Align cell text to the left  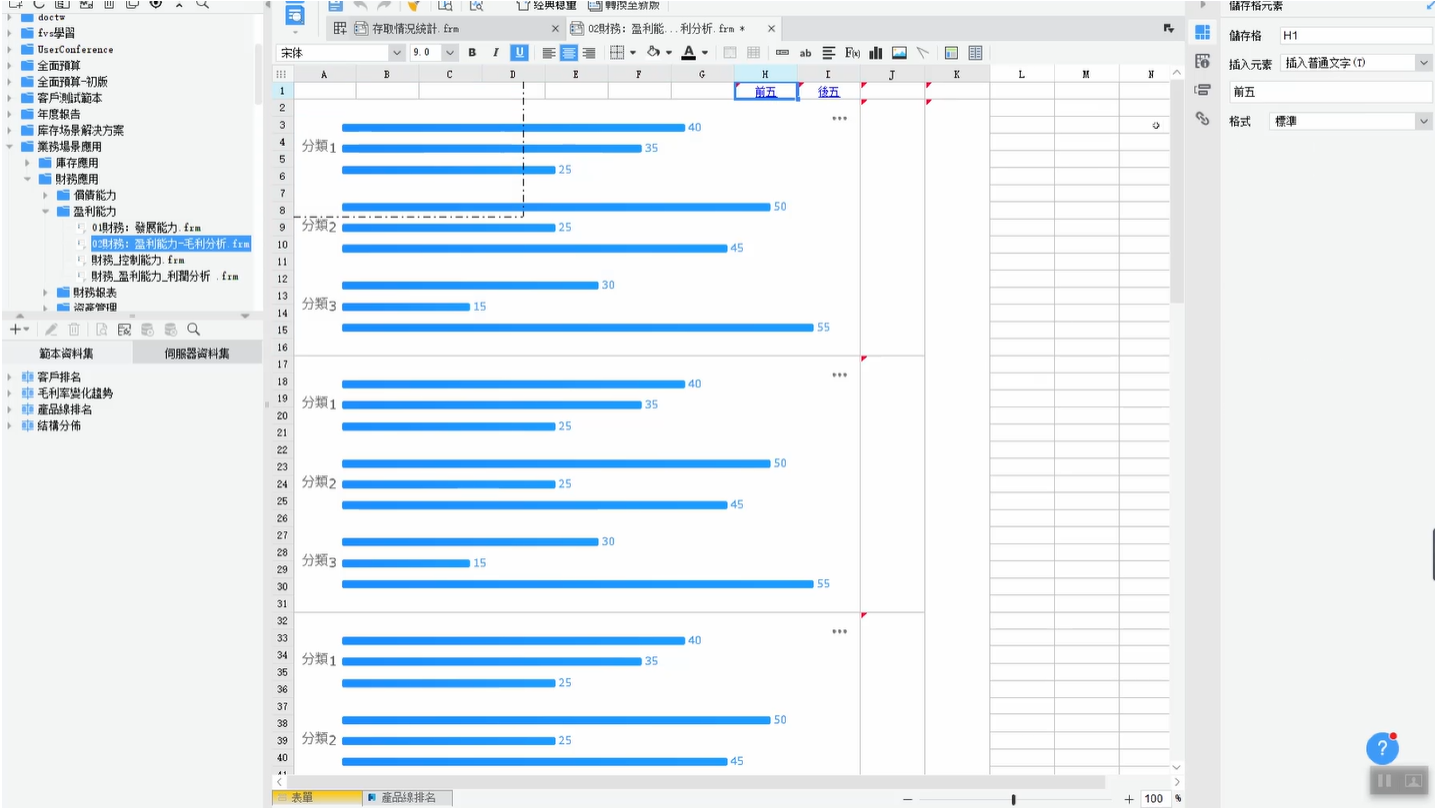(549, 53)
